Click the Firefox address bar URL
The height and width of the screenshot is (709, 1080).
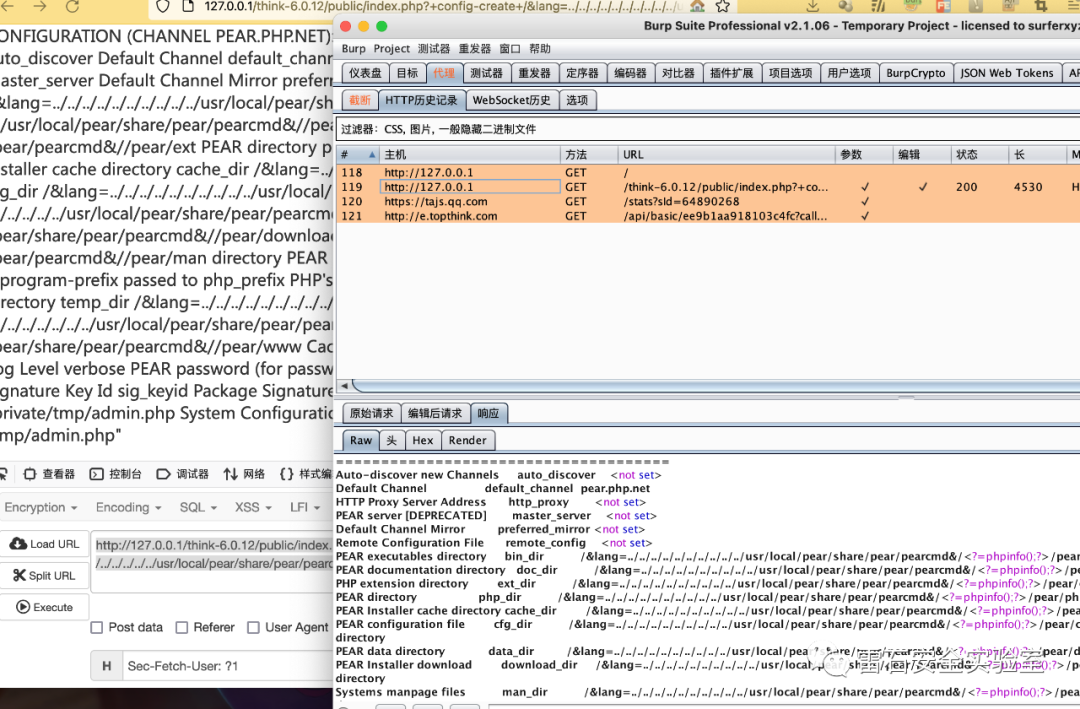tap(443, 6)
